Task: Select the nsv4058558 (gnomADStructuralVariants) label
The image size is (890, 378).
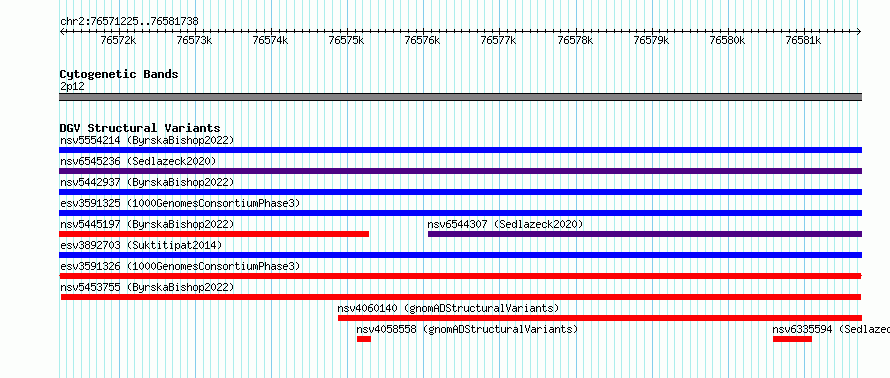Action: [x=467, y=329]
